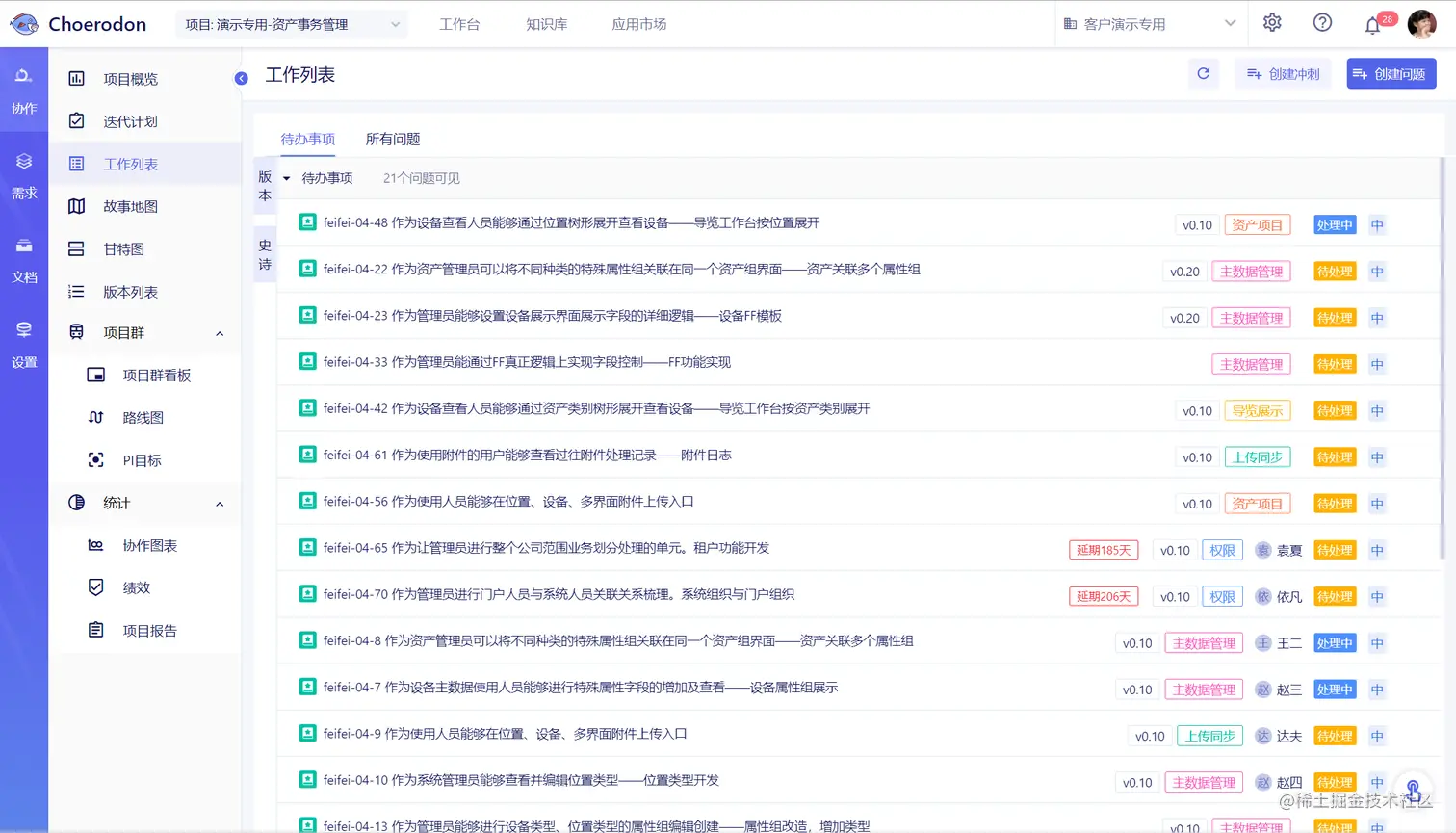Open settings gear in top bar
1456x833 pixels.
click(1272, 23)
